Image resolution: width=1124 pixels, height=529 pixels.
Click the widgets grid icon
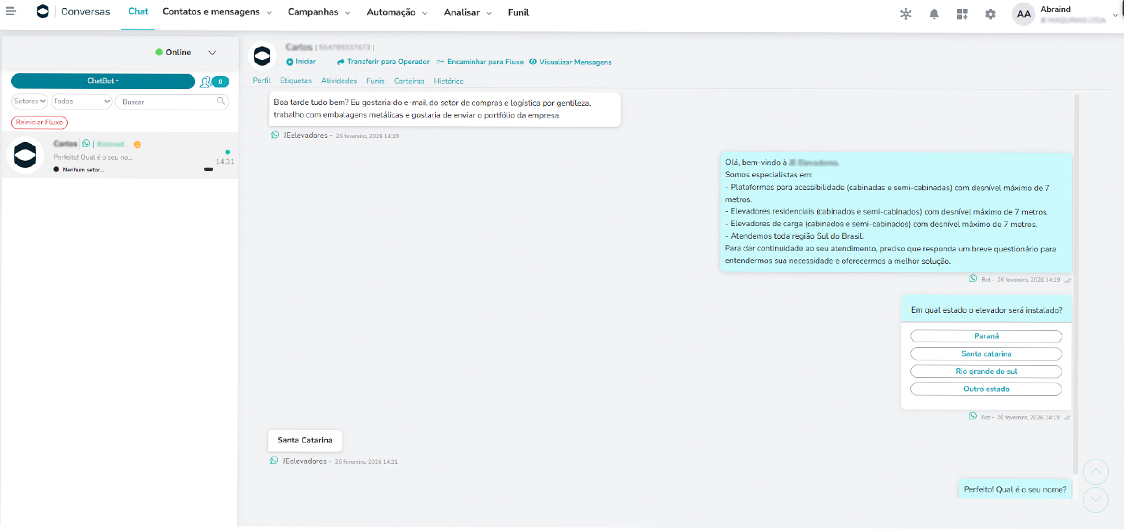(x=962, y=14)
